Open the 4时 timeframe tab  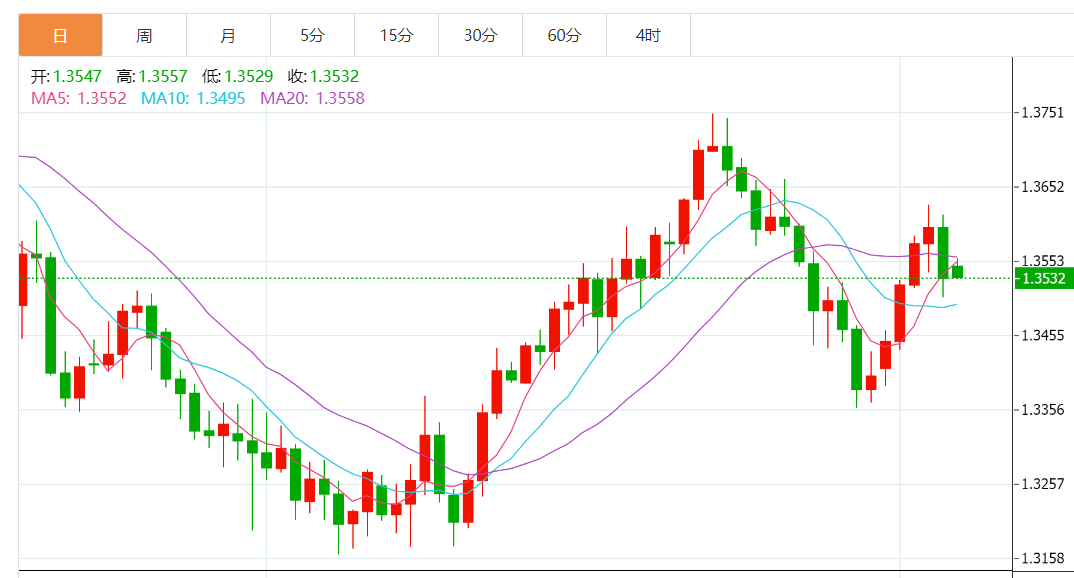[x=648, y=35]
